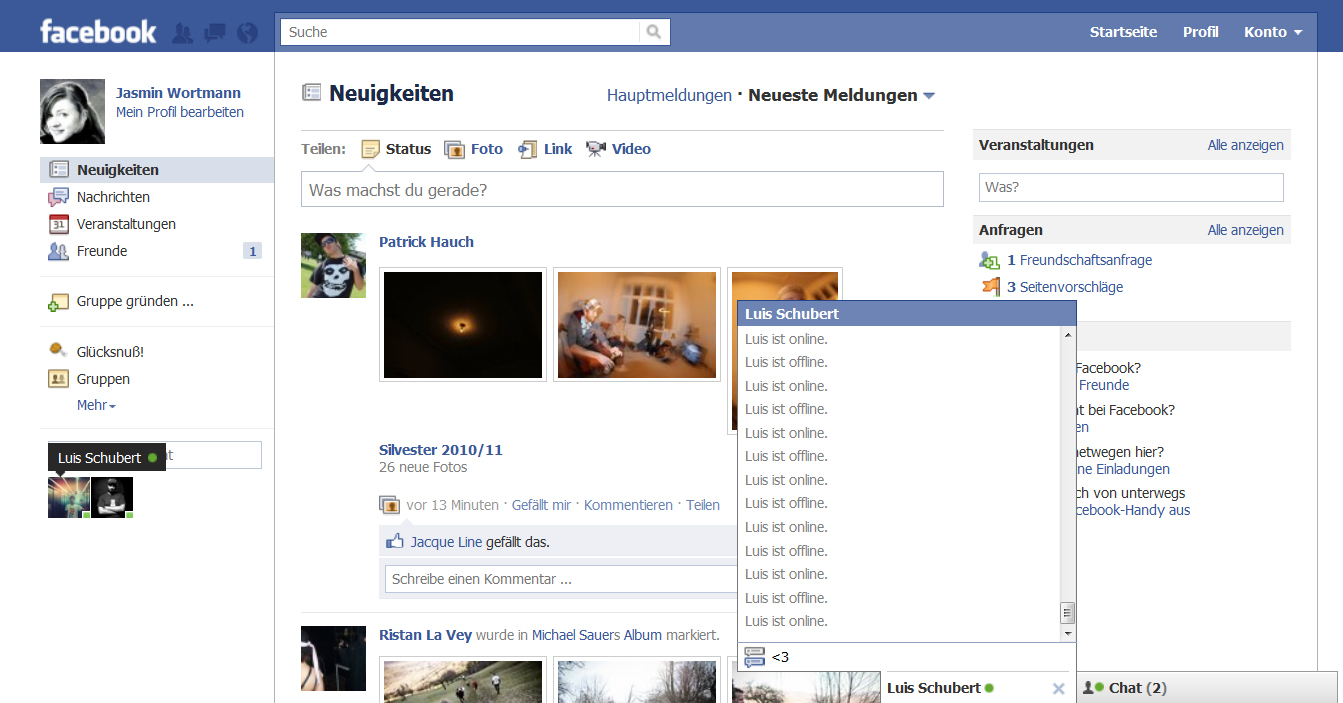
Task: Click the Freundschaftsanfrage icon
Action: pyautogui.click(x=990, y=260)
